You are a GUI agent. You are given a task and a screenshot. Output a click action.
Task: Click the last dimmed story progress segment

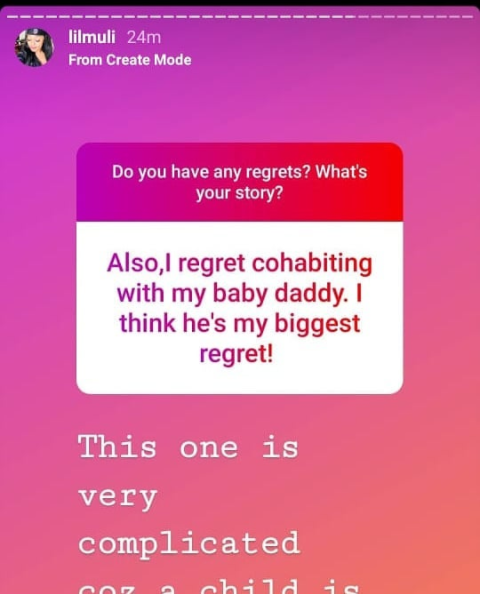pos(467,17)
